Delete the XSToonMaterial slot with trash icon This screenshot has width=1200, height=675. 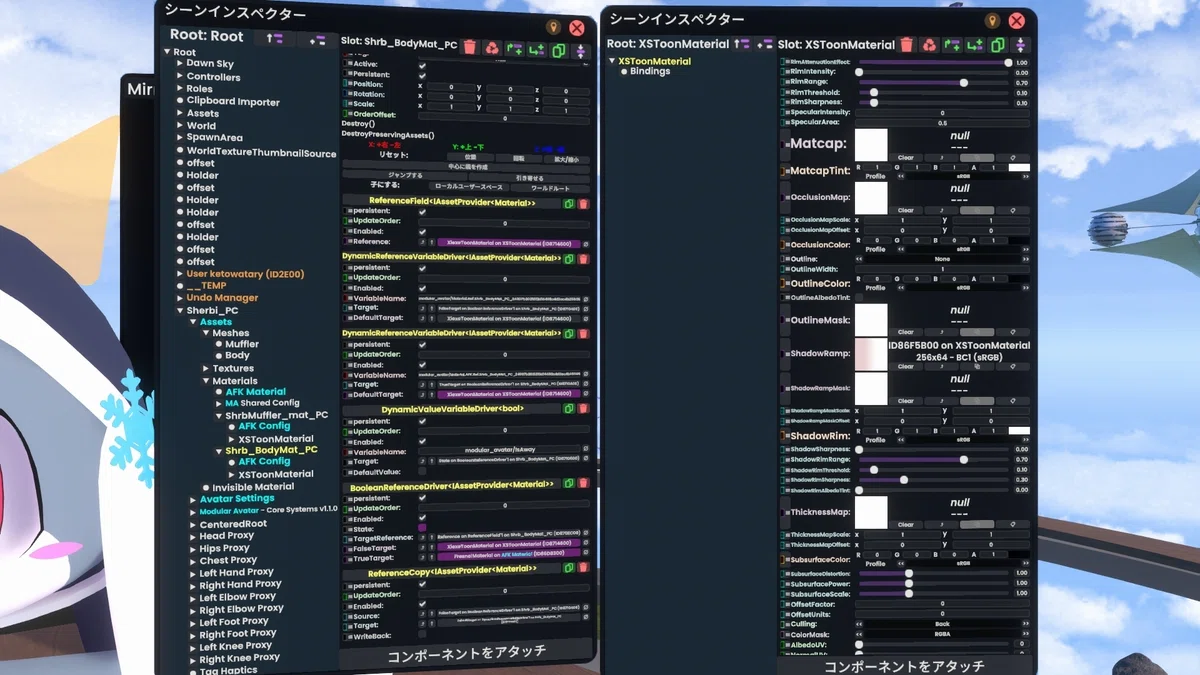906,44
